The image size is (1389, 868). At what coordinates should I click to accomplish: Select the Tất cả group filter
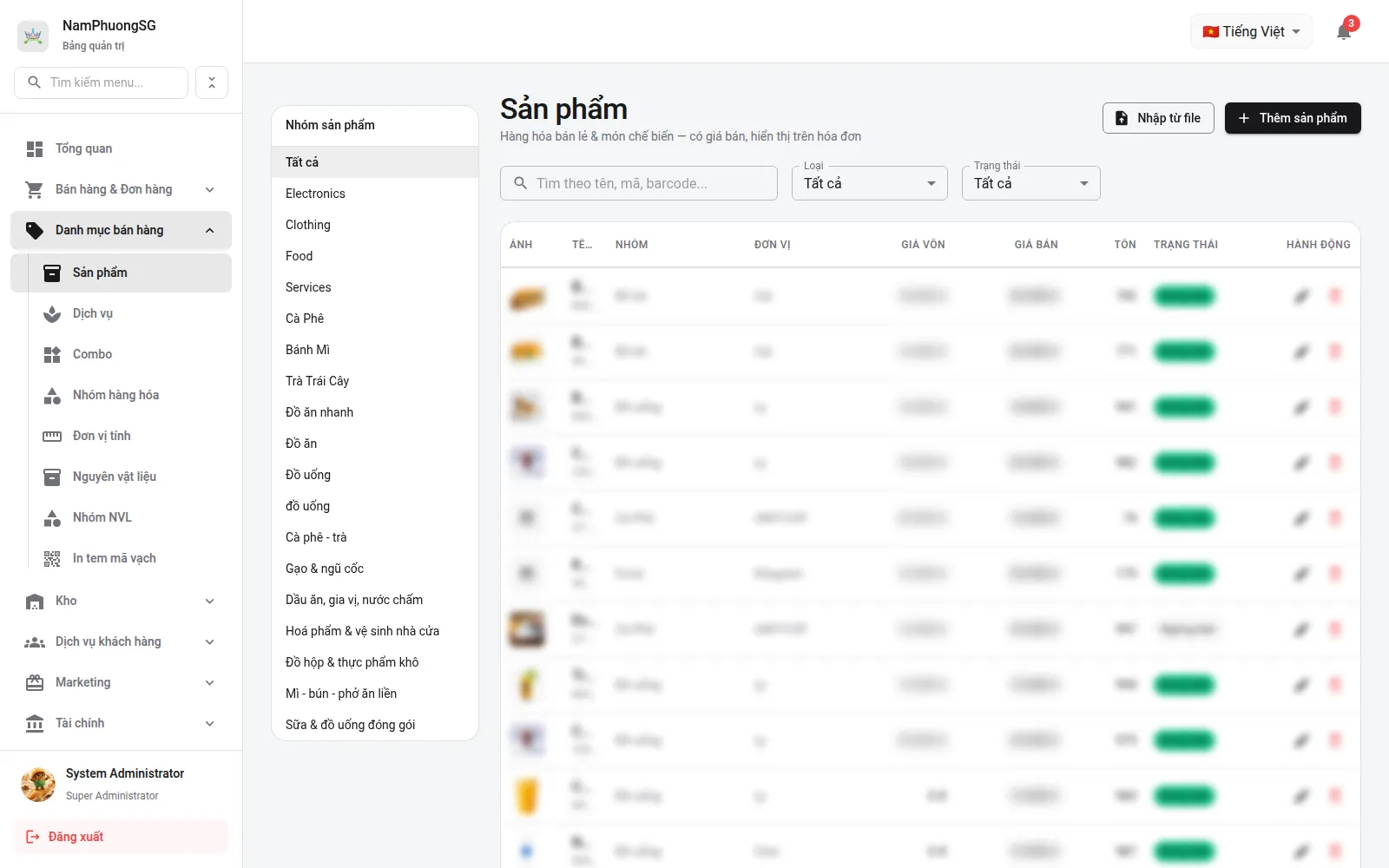pos(375,162)
